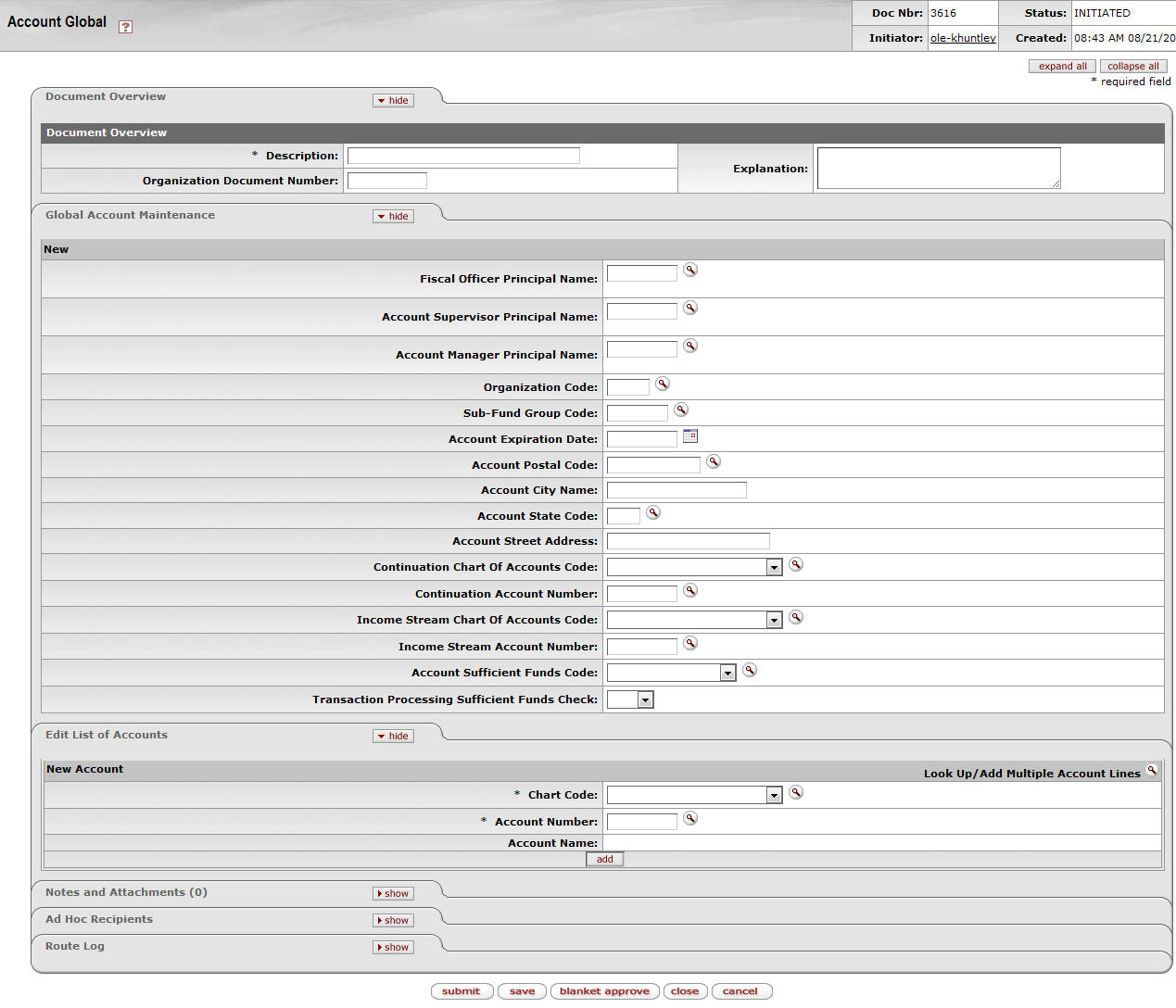Viewport: 1176px width, 1008px height.
Task: Click into the Description input field
Action: [x=463, y=156]
